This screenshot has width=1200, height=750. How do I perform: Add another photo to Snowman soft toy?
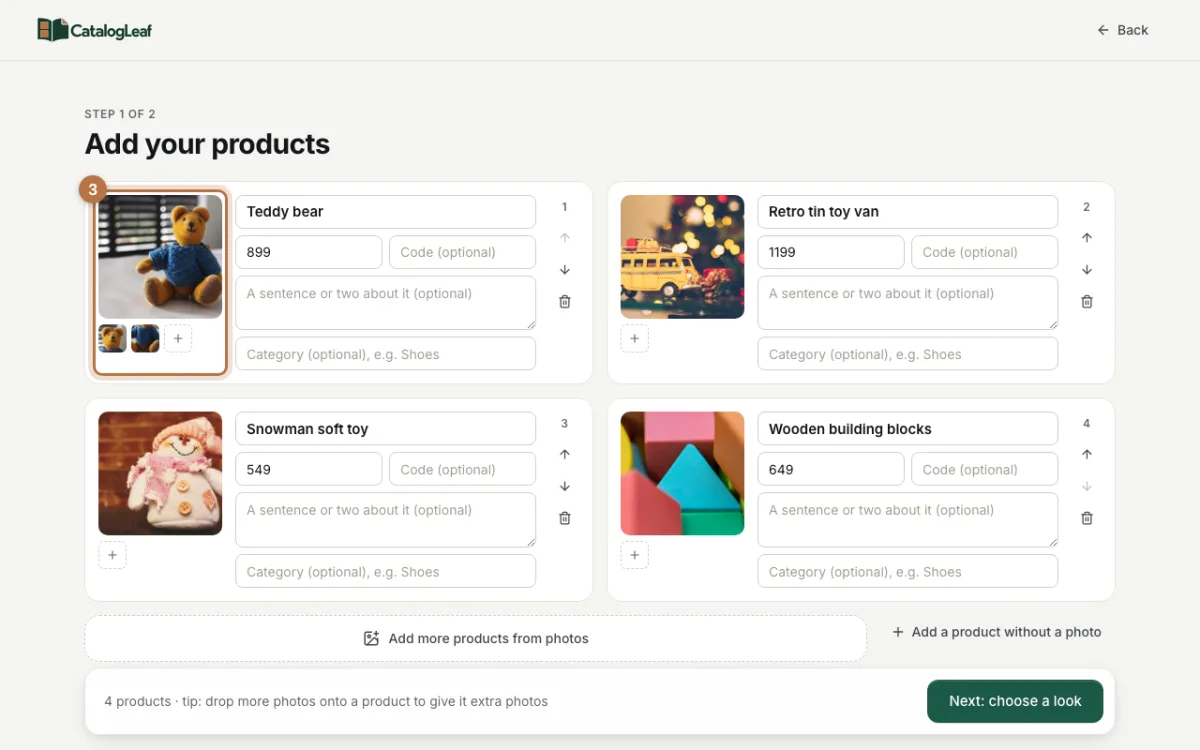click(112, 555)
